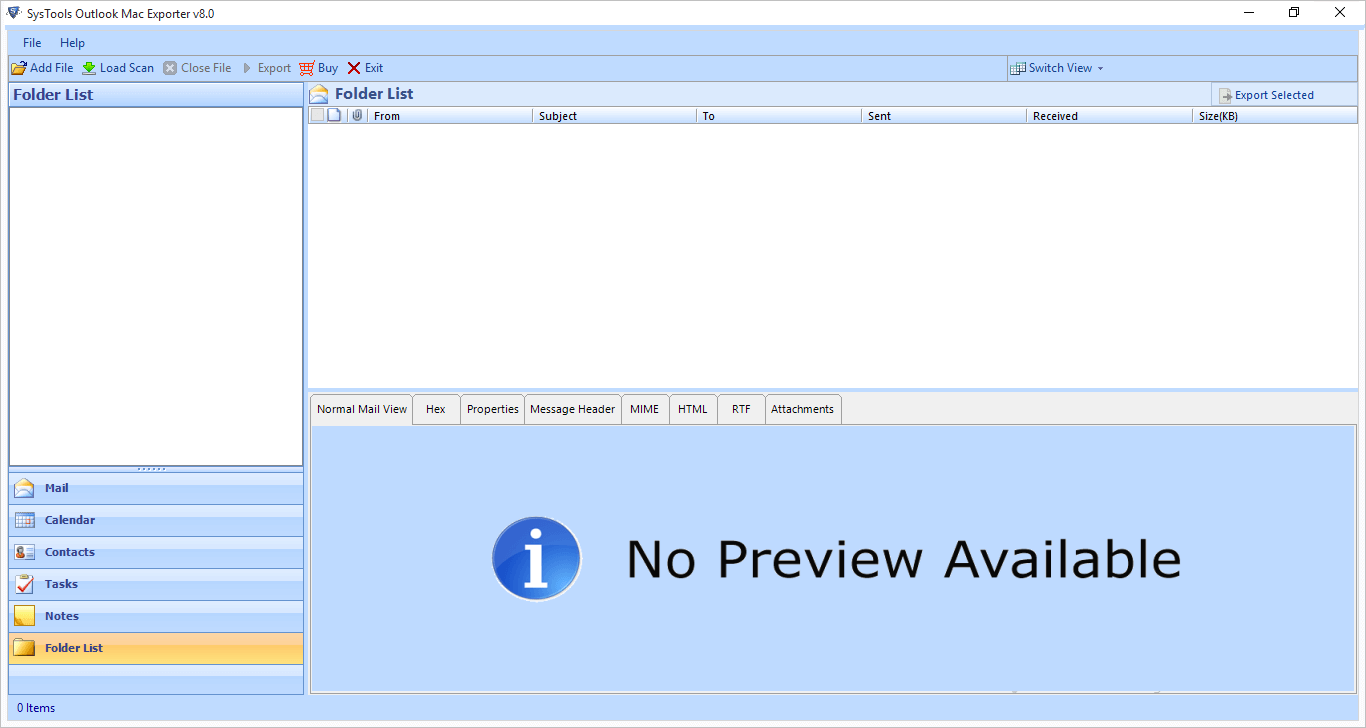The height and width of the screenshot is (728, 1366).
Task: Click the Tasks checklist icon in sidebar
Action: [25, 584]
